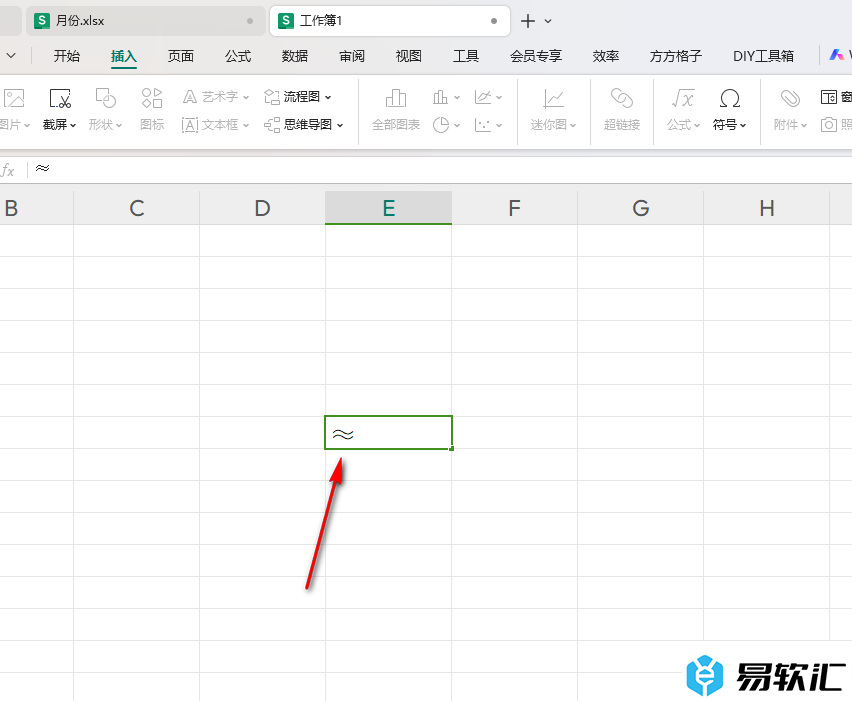This screenshot has width=852, height=701.
Task: Select the 插入 ribbon tab
Action: coord(124,56)
